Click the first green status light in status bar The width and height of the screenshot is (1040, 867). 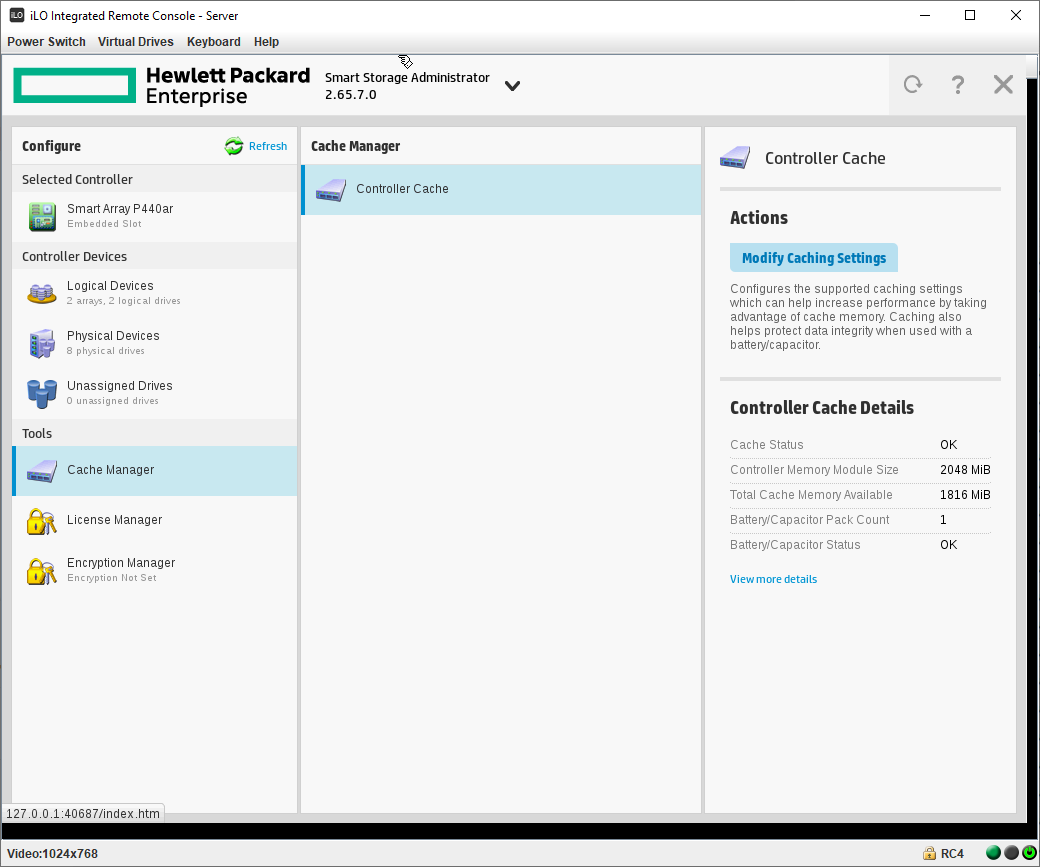pos(993,853)
